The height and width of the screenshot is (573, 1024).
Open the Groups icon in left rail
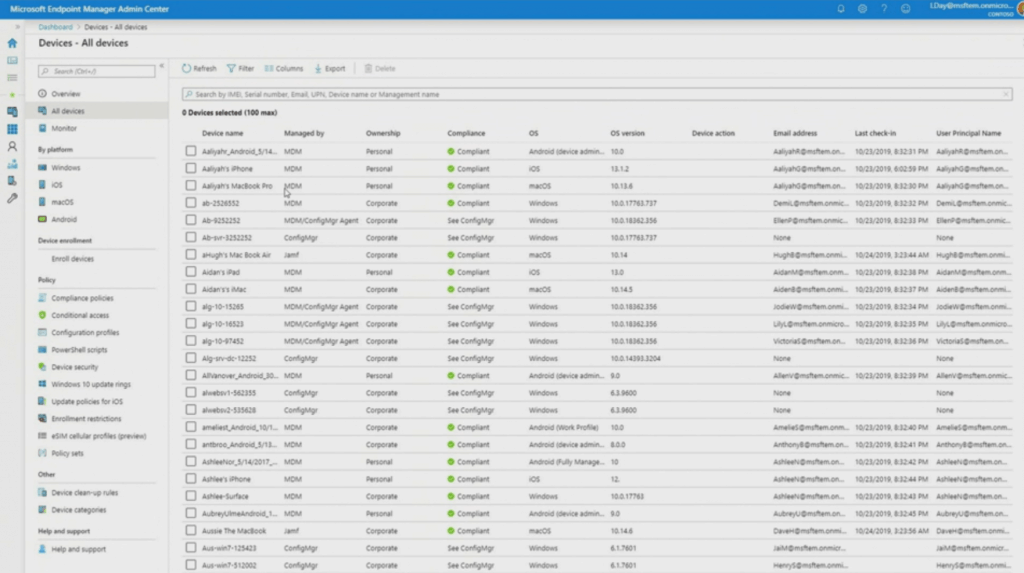tap(12, 164)
